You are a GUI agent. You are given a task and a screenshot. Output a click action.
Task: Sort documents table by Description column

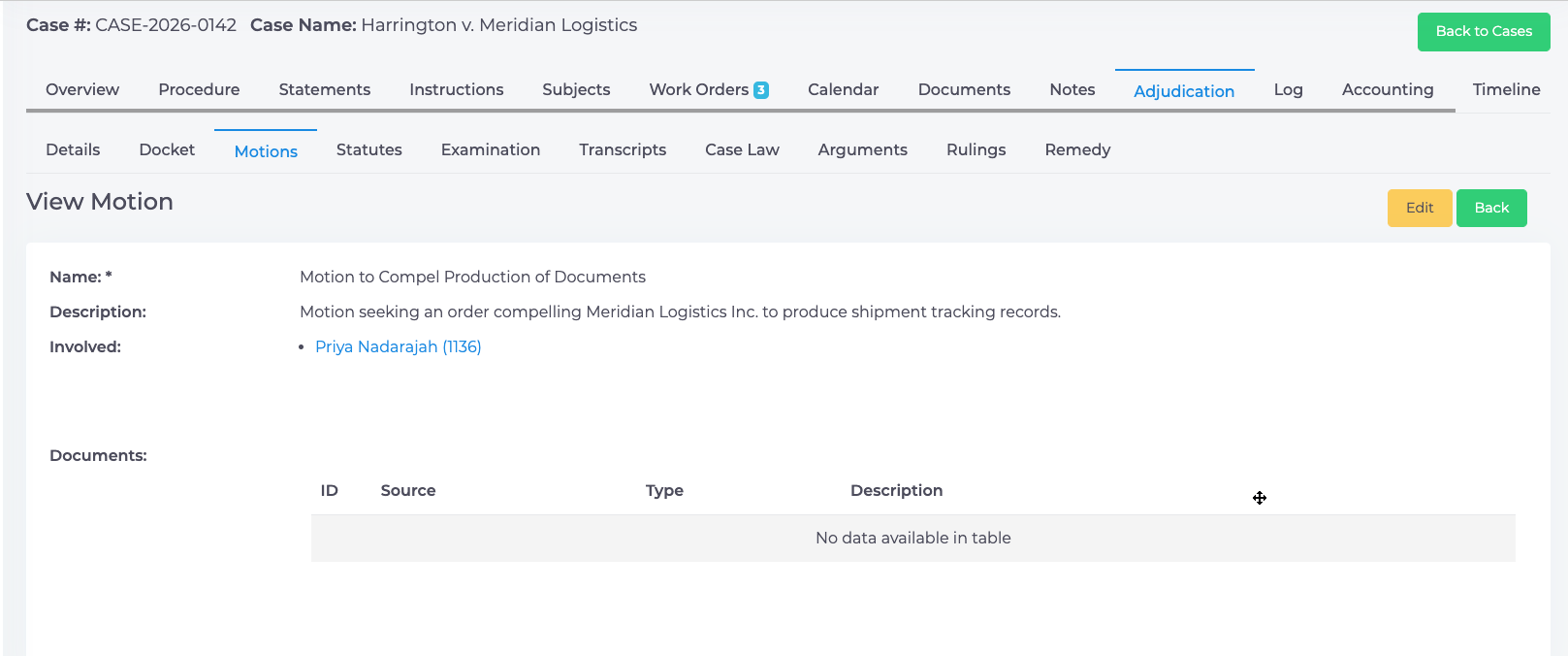click(896, 490)
